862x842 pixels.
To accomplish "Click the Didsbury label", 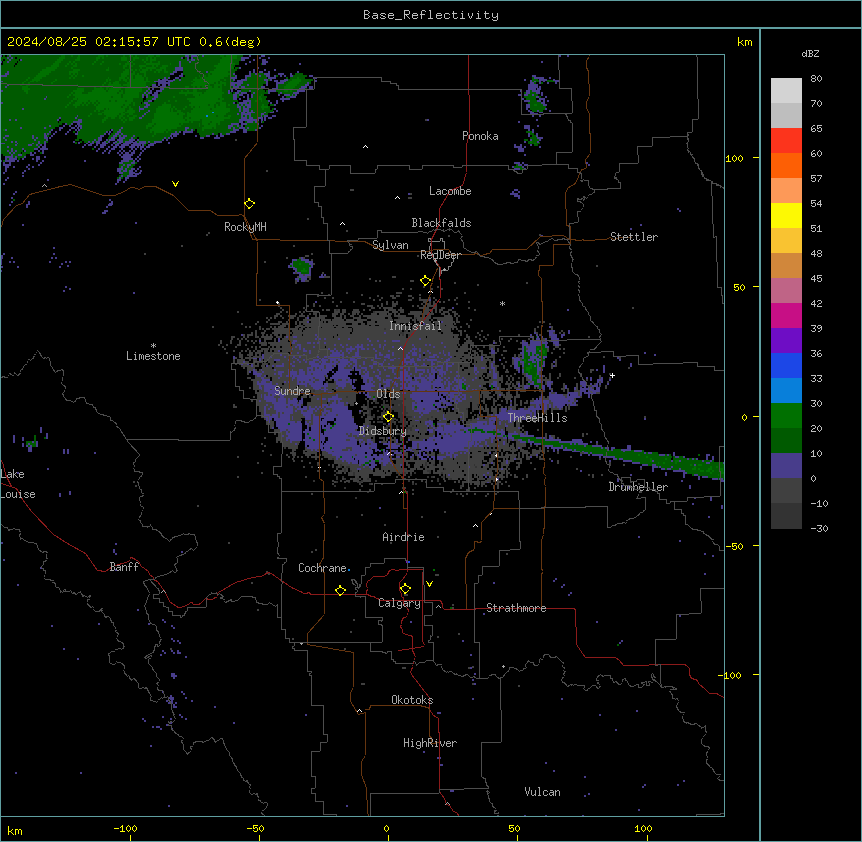I will click(x=383, y=431).
